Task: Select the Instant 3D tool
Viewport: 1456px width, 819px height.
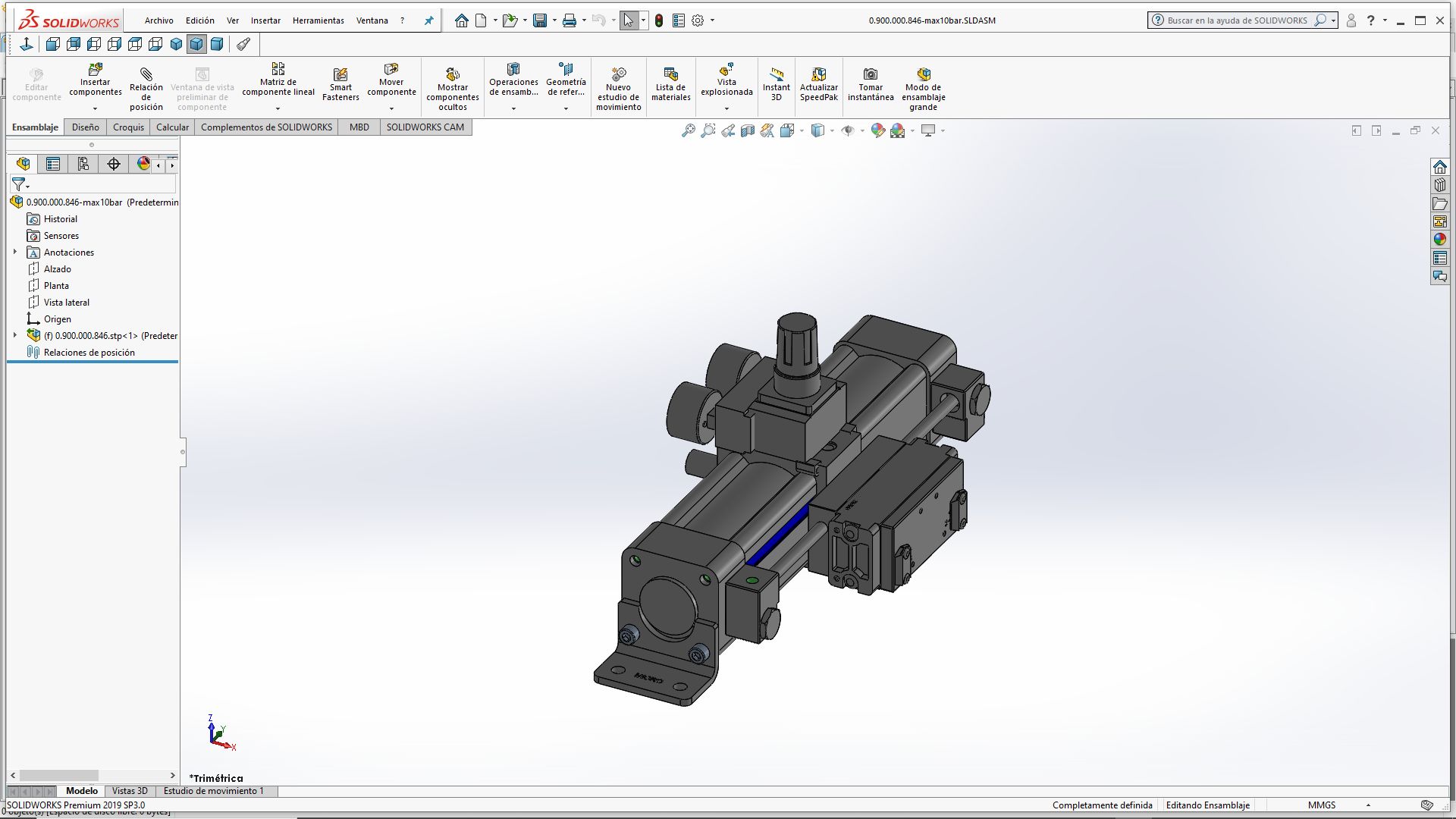Action: 776,74
